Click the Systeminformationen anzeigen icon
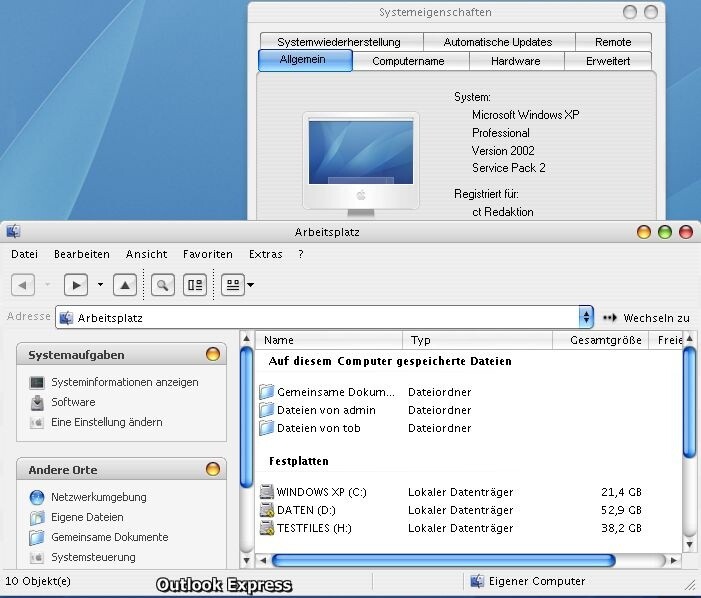Screen dimensions: 701x598 click(37, 383)
